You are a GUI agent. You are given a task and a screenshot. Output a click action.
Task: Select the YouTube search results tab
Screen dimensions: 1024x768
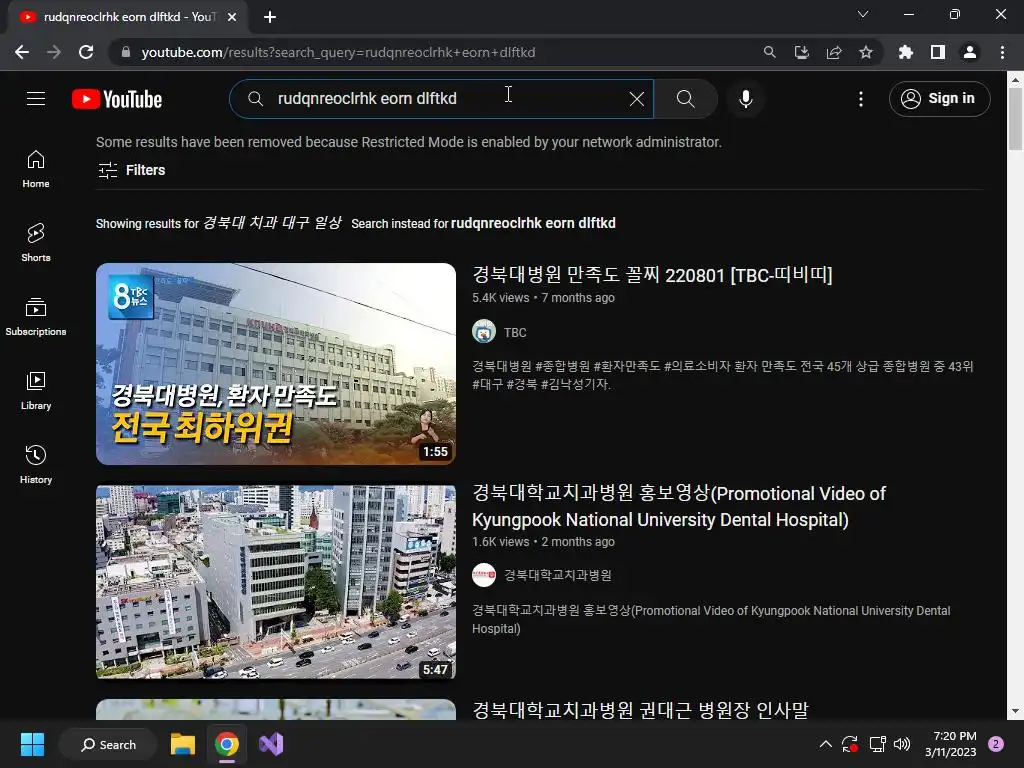point(127,17)
